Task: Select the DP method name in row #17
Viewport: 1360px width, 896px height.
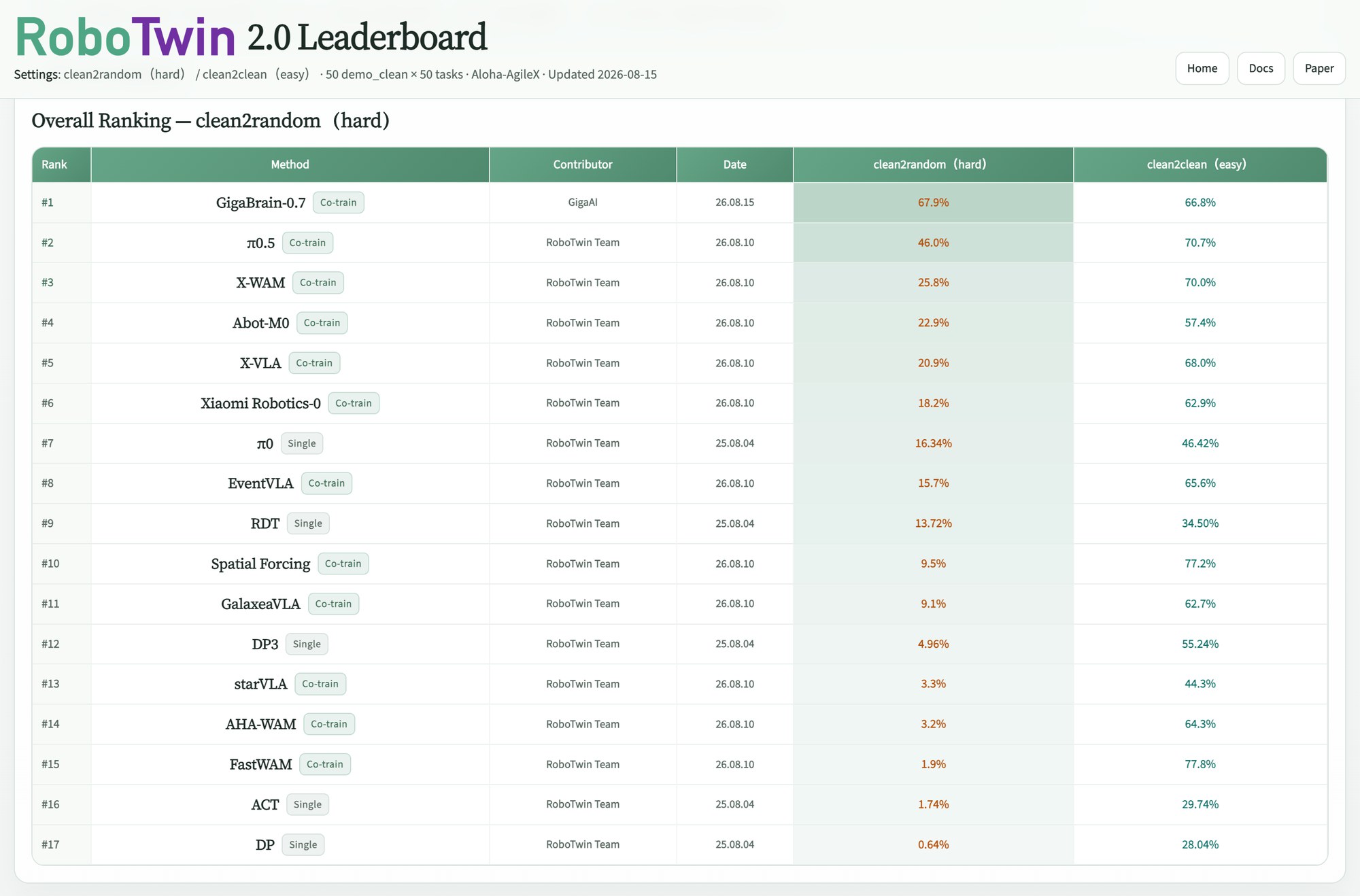Action: [x=265, y=844]
